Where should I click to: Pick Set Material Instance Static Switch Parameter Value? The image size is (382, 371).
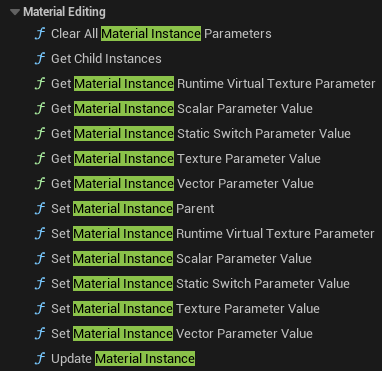click(x=200, y=284)
